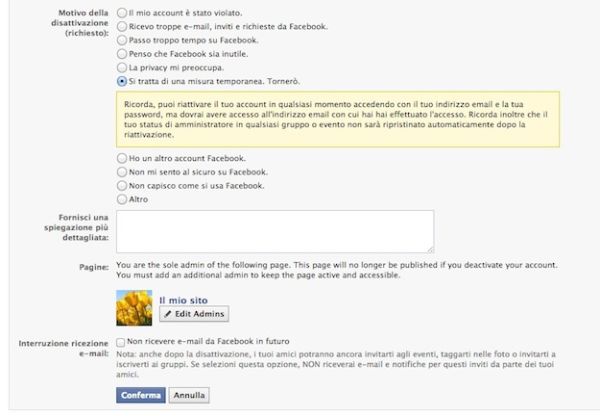Choose 'Ho un altro account Facebook'

[x=122, y=159]
